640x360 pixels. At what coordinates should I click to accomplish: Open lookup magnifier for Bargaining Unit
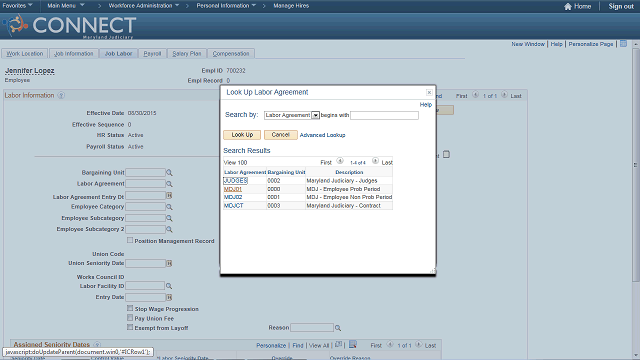[x=169, y=173]
